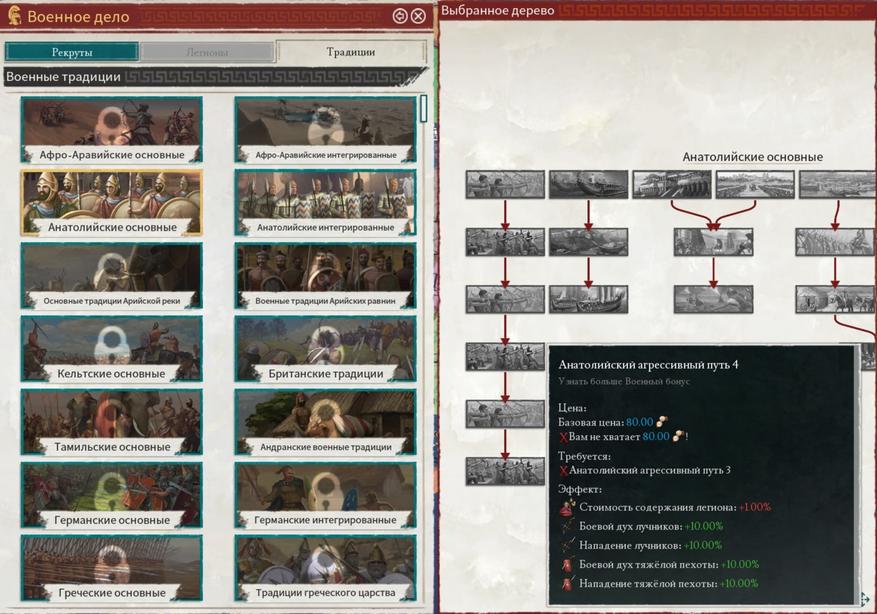This screenshot has width=877, height=614.
Task: Select the third node in the archer column
Action: tap(505, 299)
